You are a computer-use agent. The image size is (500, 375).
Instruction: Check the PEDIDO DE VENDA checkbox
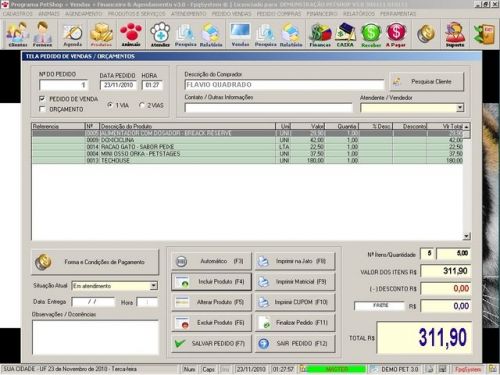(42, 99)
